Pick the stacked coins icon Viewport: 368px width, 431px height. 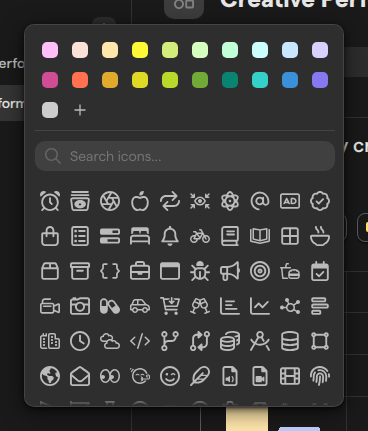230,341
